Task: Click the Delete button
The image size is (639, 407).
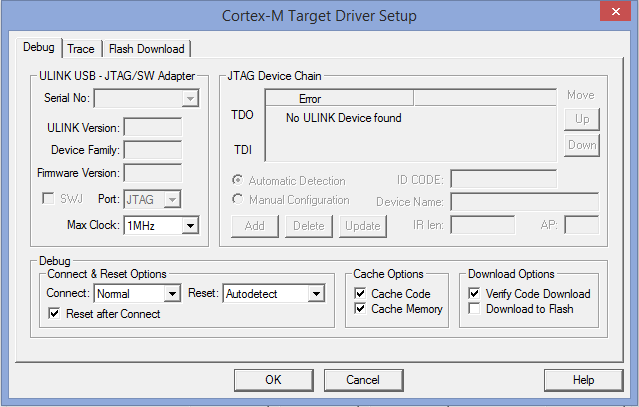Action: [x=309, y=226]
